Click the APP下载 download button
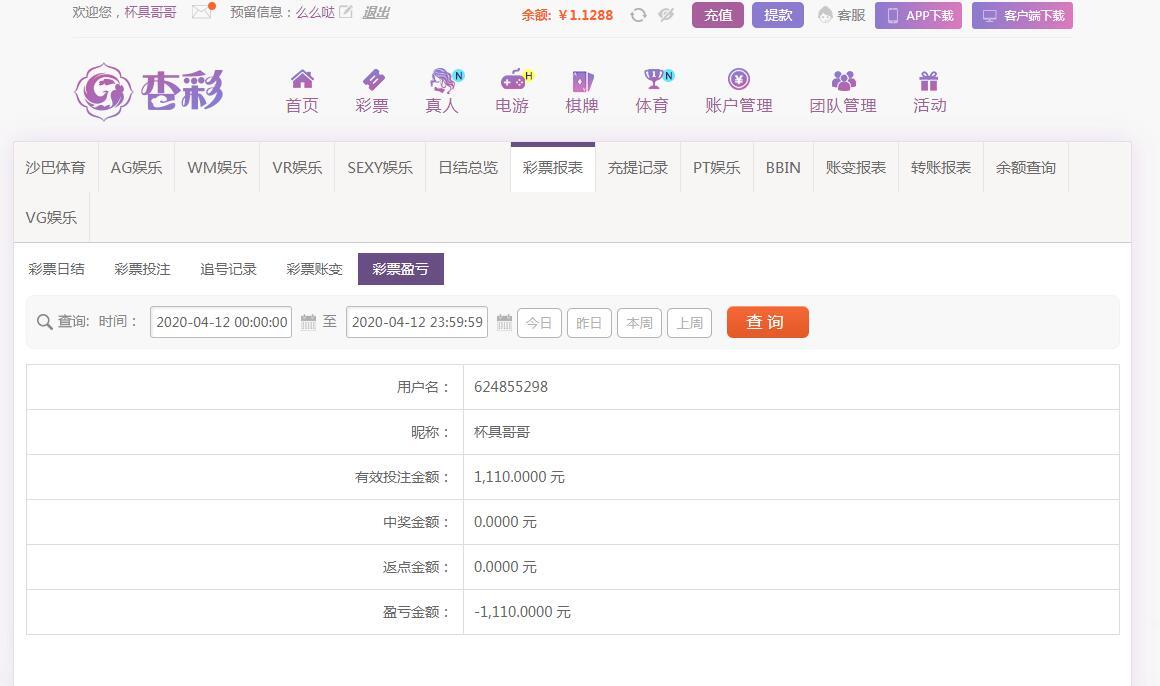Image resolution: width=1160 pixels, height=686 pixels. [918, 16]
